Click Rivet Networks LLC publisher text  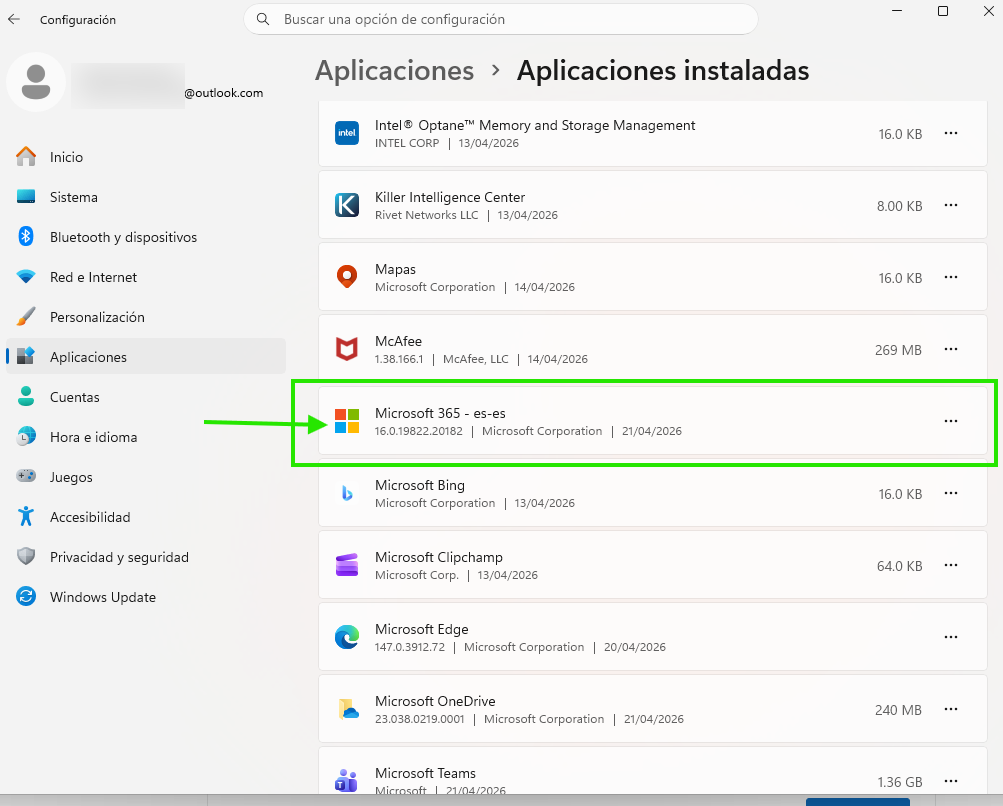426,215
